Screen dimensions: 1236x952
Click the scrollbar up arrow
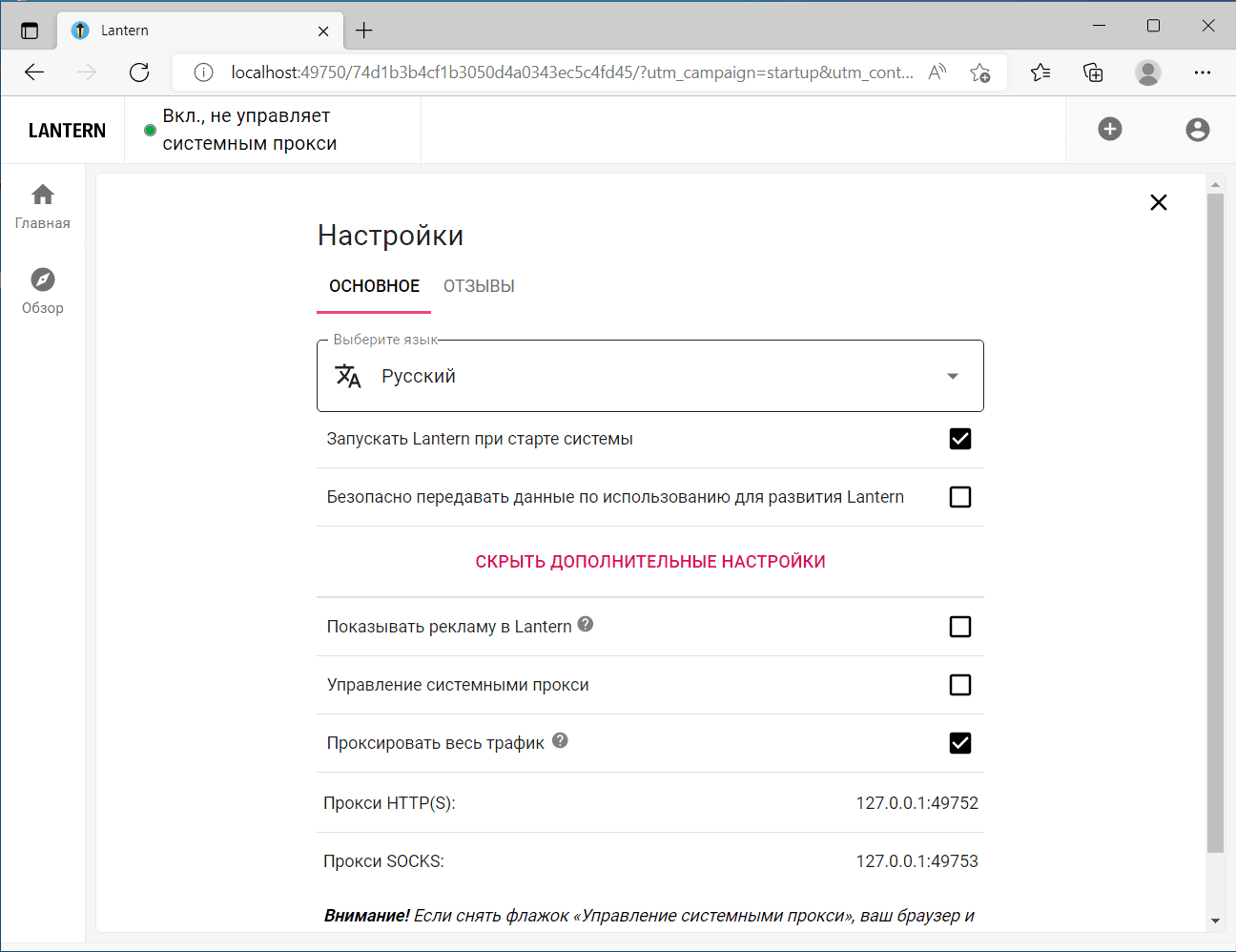(1215, 184)
